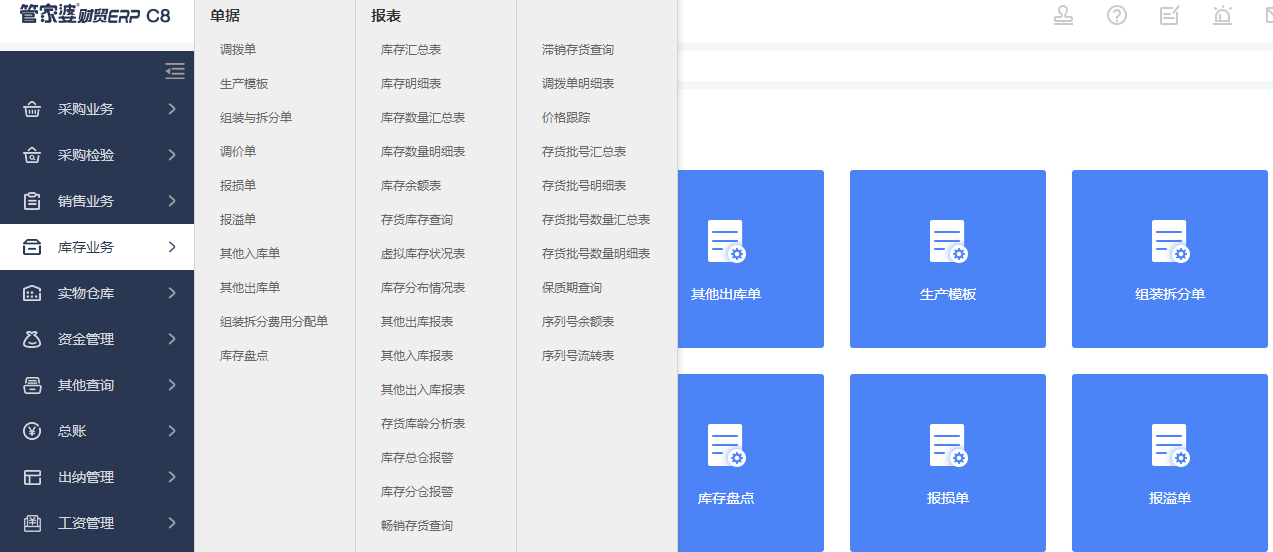Open the 报损单 shortcut tile
The width and height of the screenshot is (1273, 552).
click(x=947, y=463)
